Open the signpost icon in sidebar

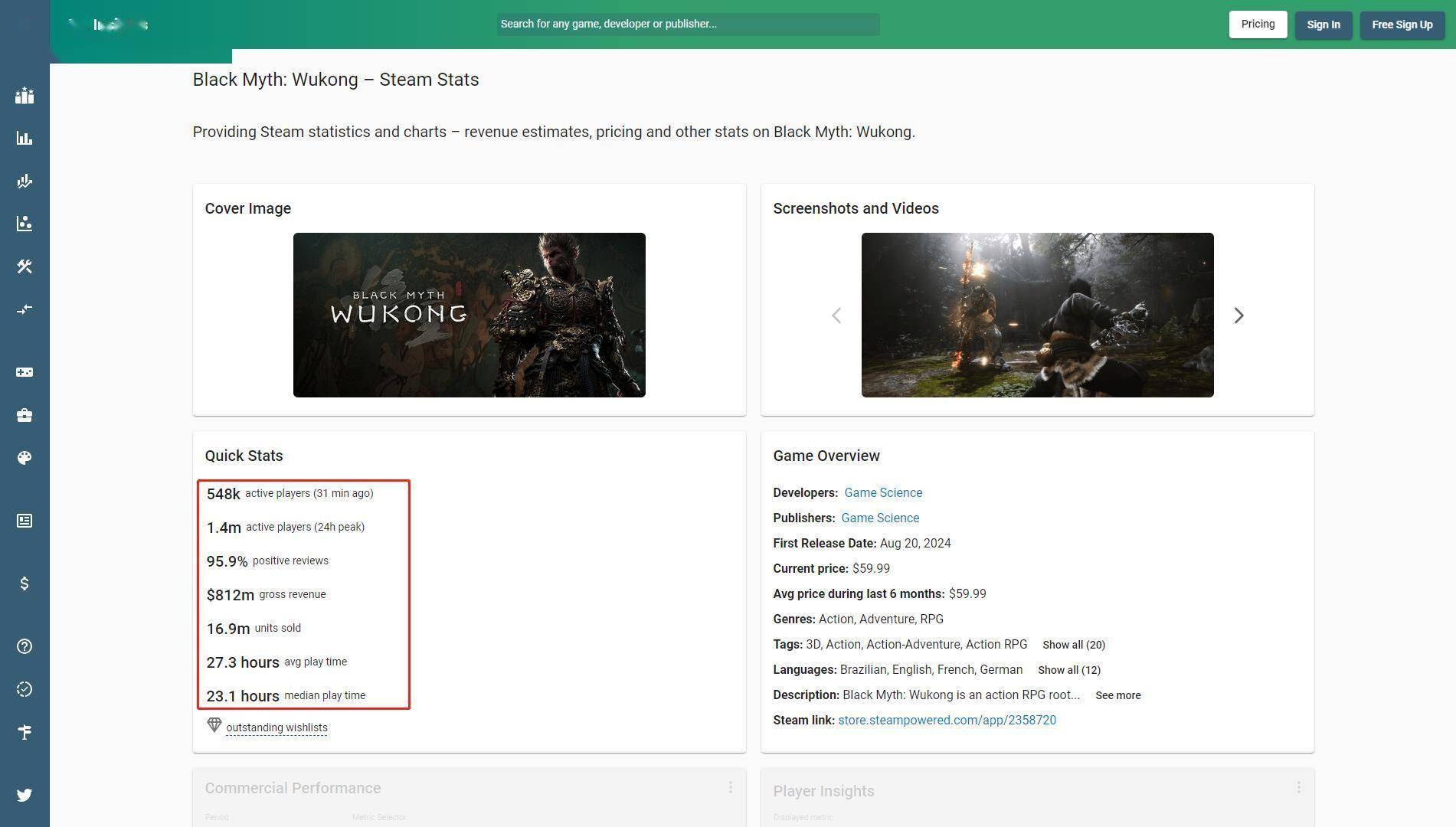[x=25, y=732]
